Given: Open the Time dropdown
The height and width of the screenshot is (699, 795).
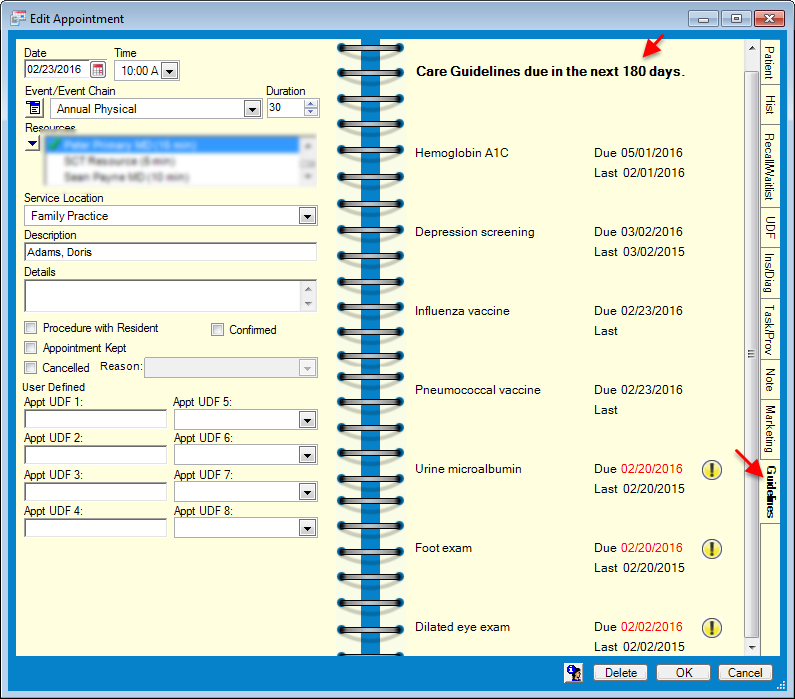Looking at the screenshot, I should (x=170, y=71).
